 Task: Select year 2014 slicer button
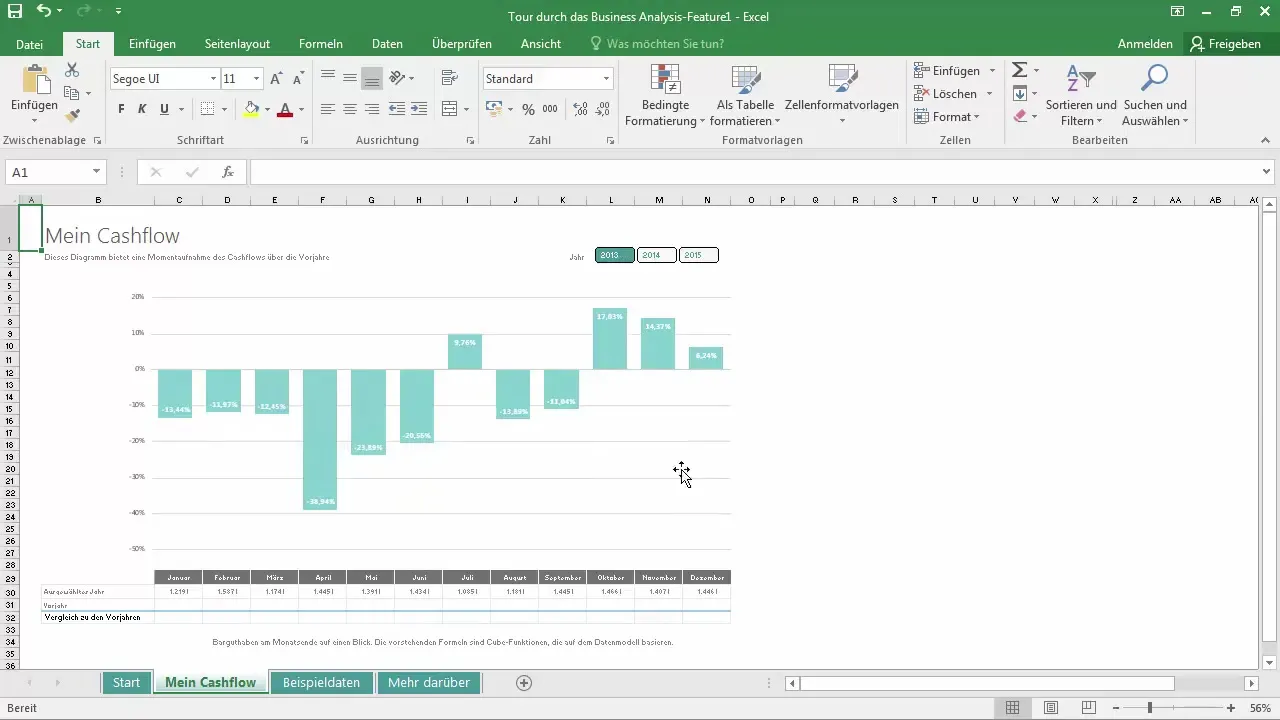coord(656,255)
